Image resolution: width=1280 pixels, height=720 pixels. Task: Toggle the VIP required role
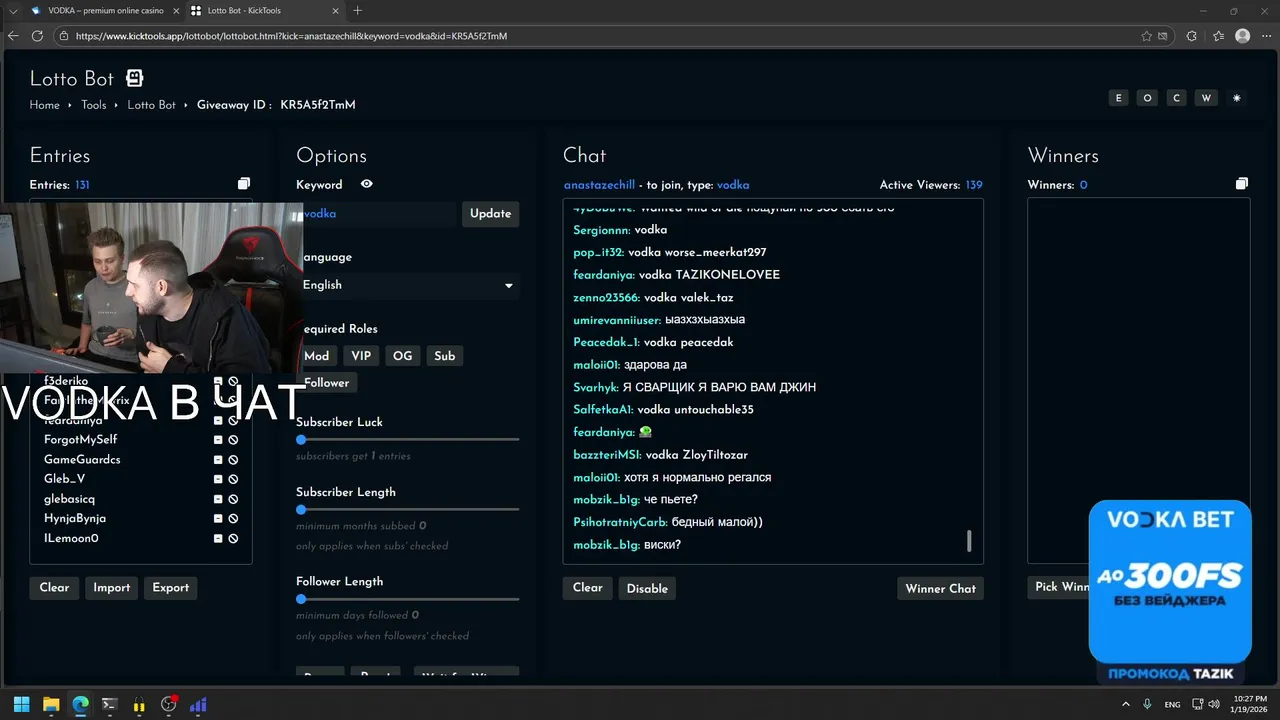pyautogui.click(x=361, y=356)
